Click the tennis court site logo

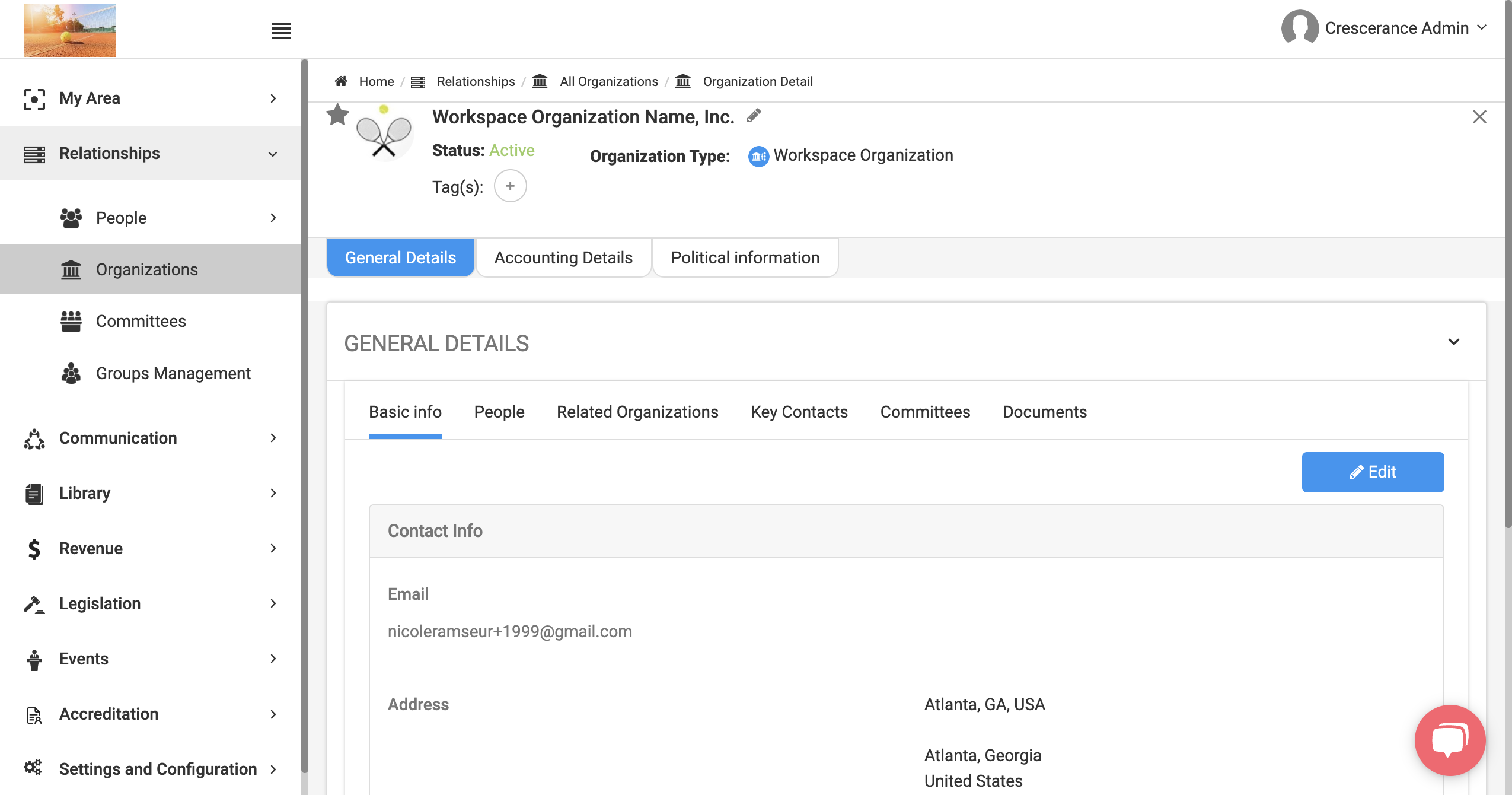click(69, 30)
